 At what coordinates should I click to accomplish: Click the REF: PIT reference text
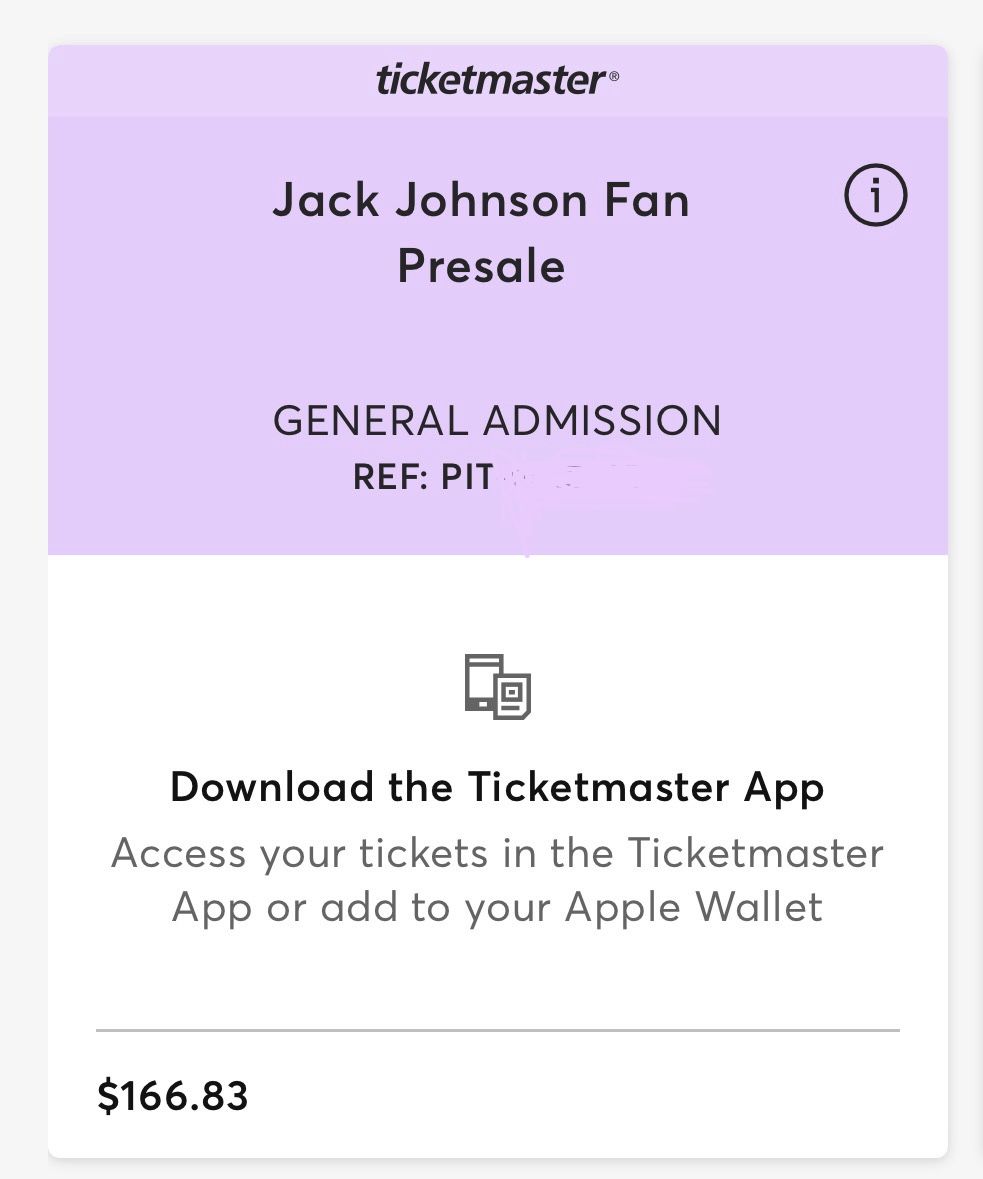point(423,477)
